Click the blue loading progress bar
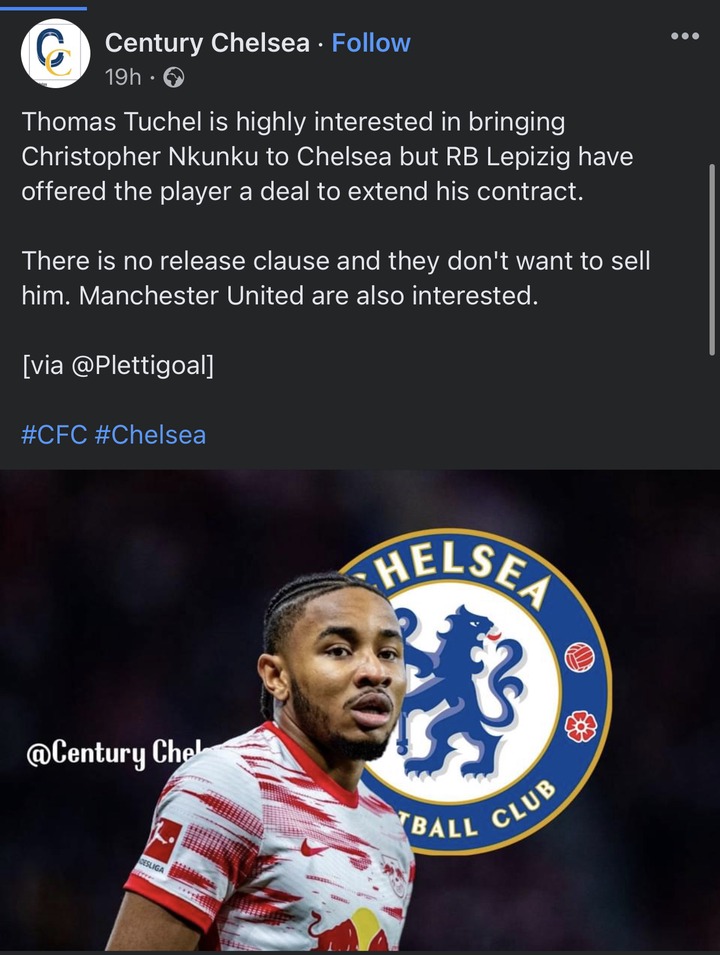Viewport: 720px width, 955px height. pyautogui.click(x=43, y=8)
